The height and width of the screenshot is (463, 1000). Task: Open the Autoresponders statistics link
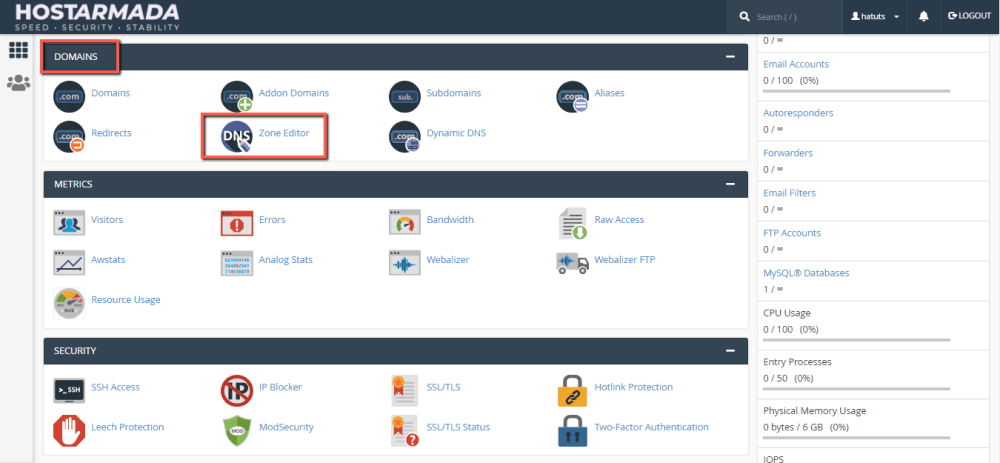coord(798,113)
